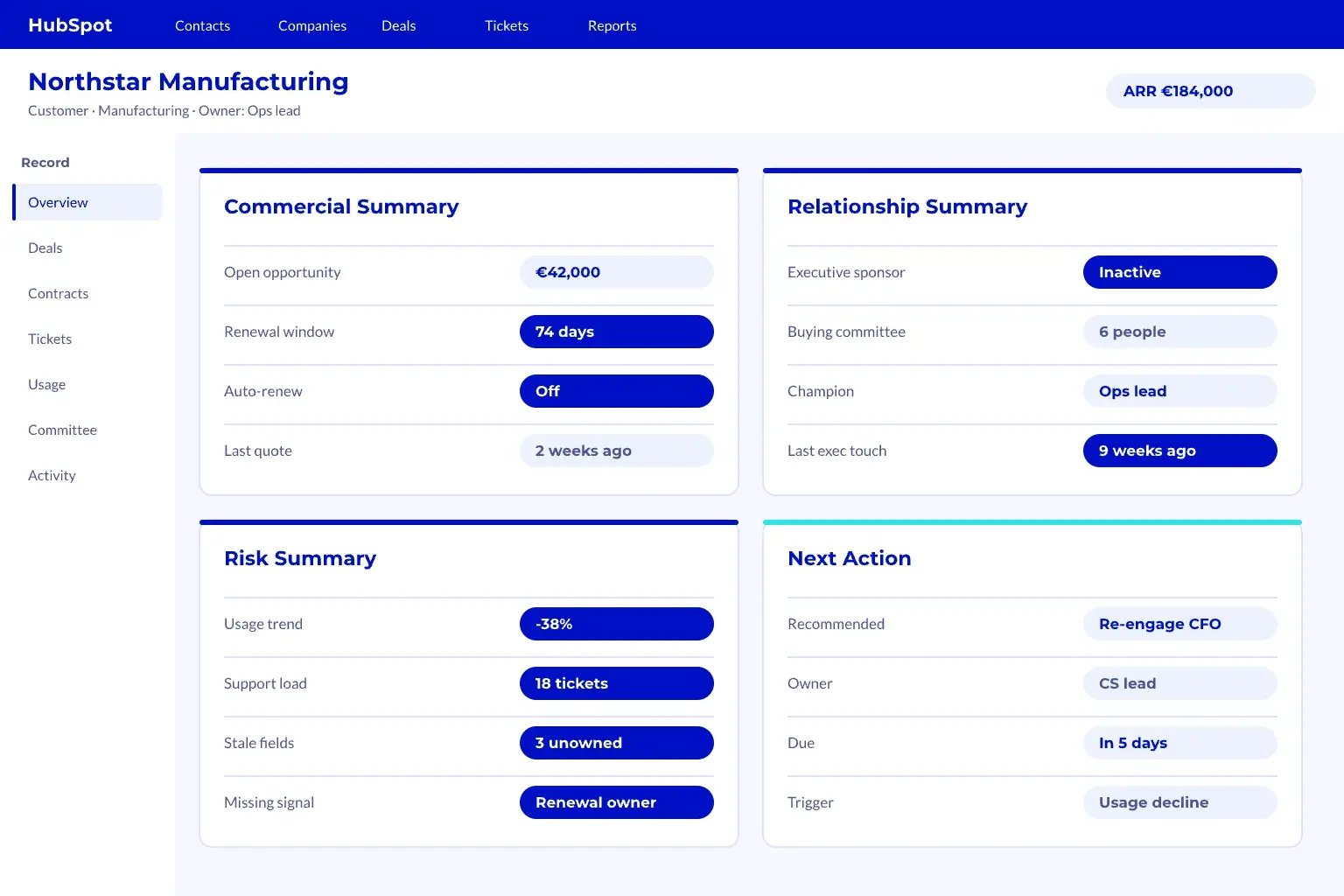Open Tickets in the top navigation bar
1344x896 pixels.
[507, 25]
